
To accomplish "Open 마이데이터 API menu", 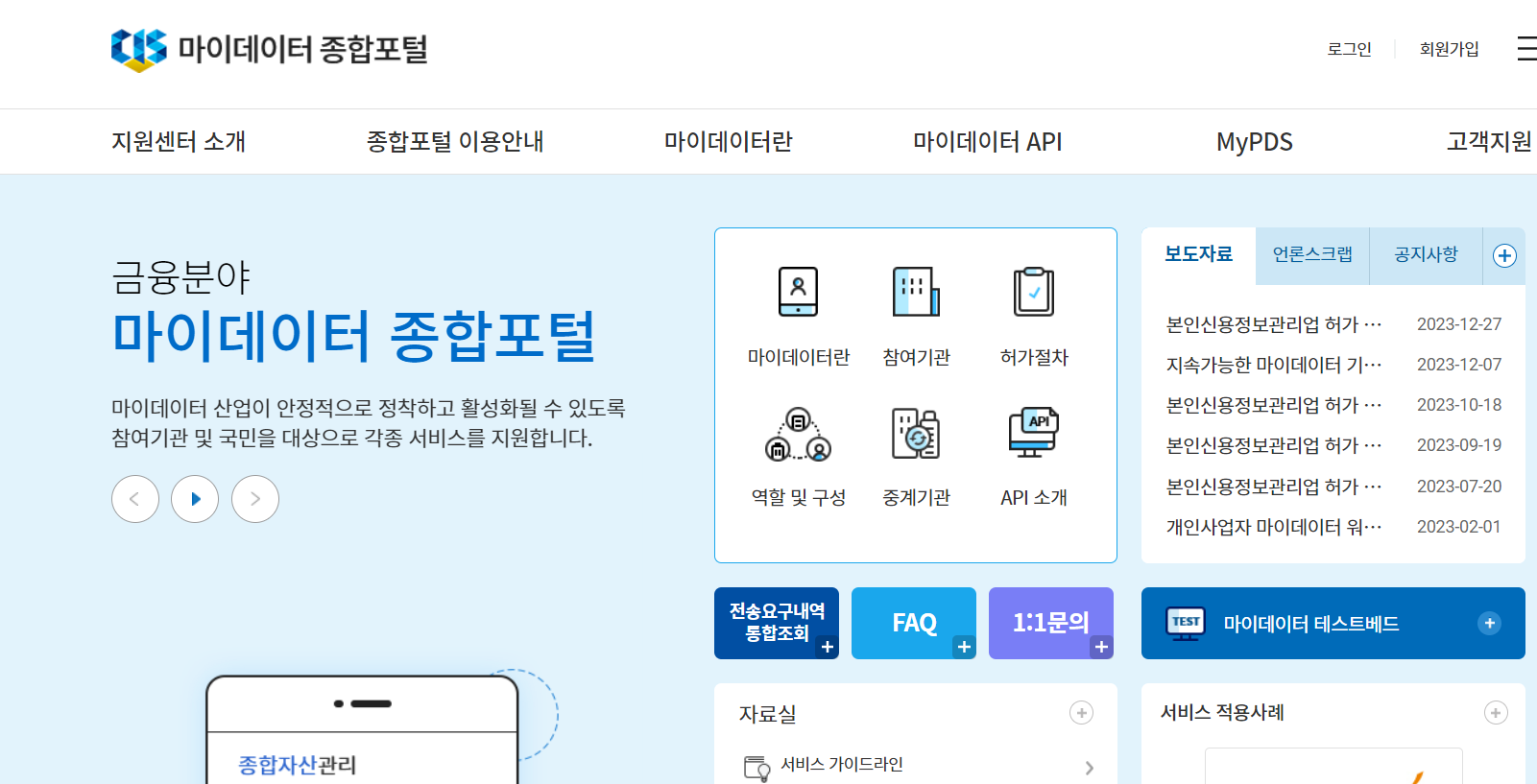I will [988, 142].
